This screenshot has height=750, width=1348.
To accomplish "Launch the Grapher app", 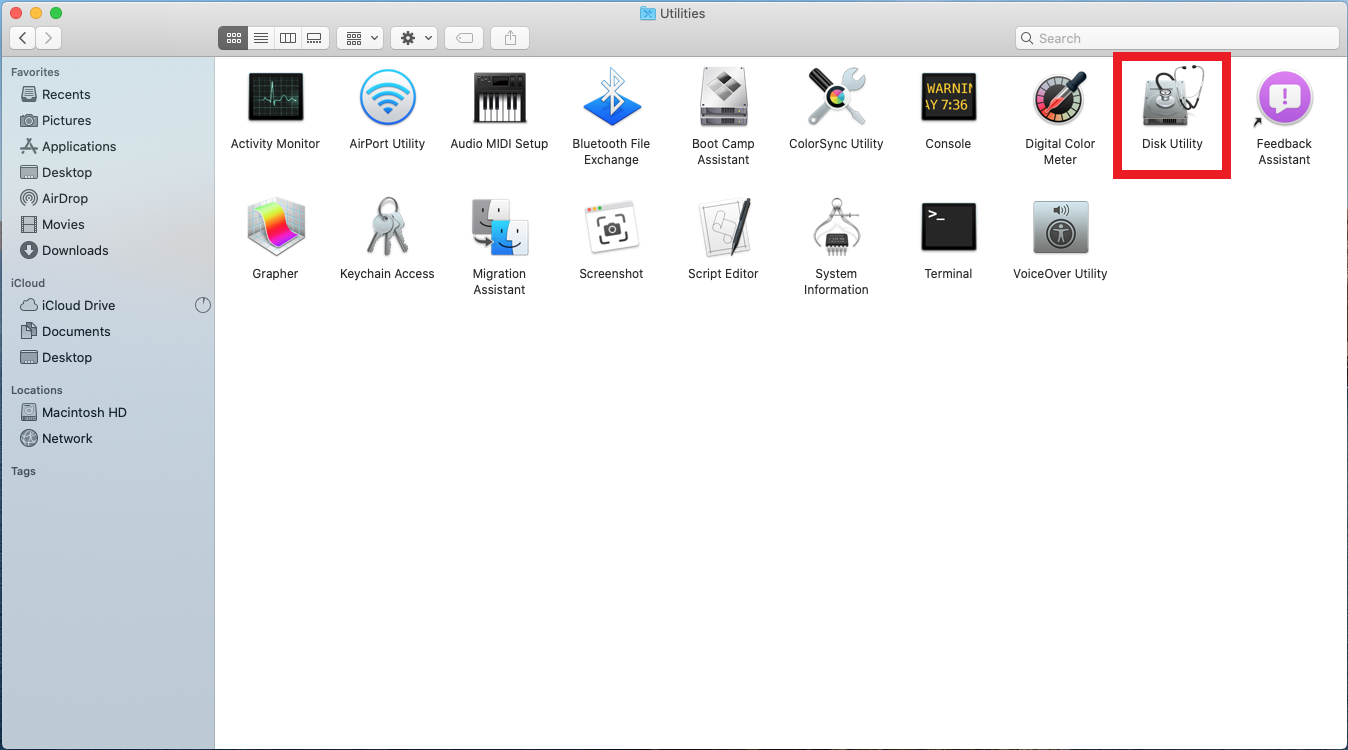I will [275, 229].
